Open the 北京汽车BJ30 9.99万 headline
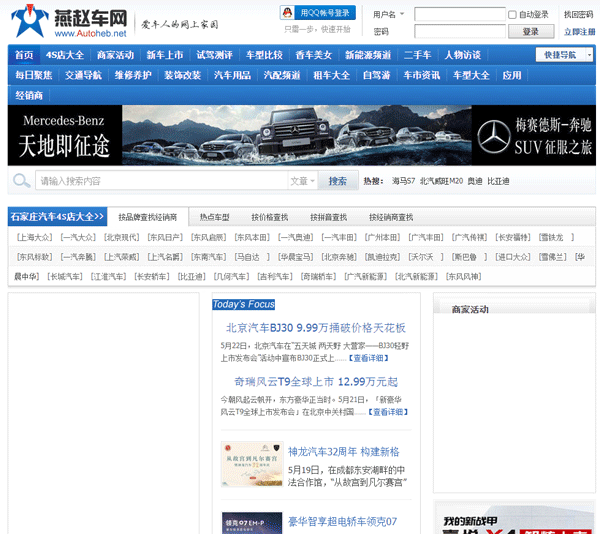Viewport: 600px width, 534px height. coord(316,328)
